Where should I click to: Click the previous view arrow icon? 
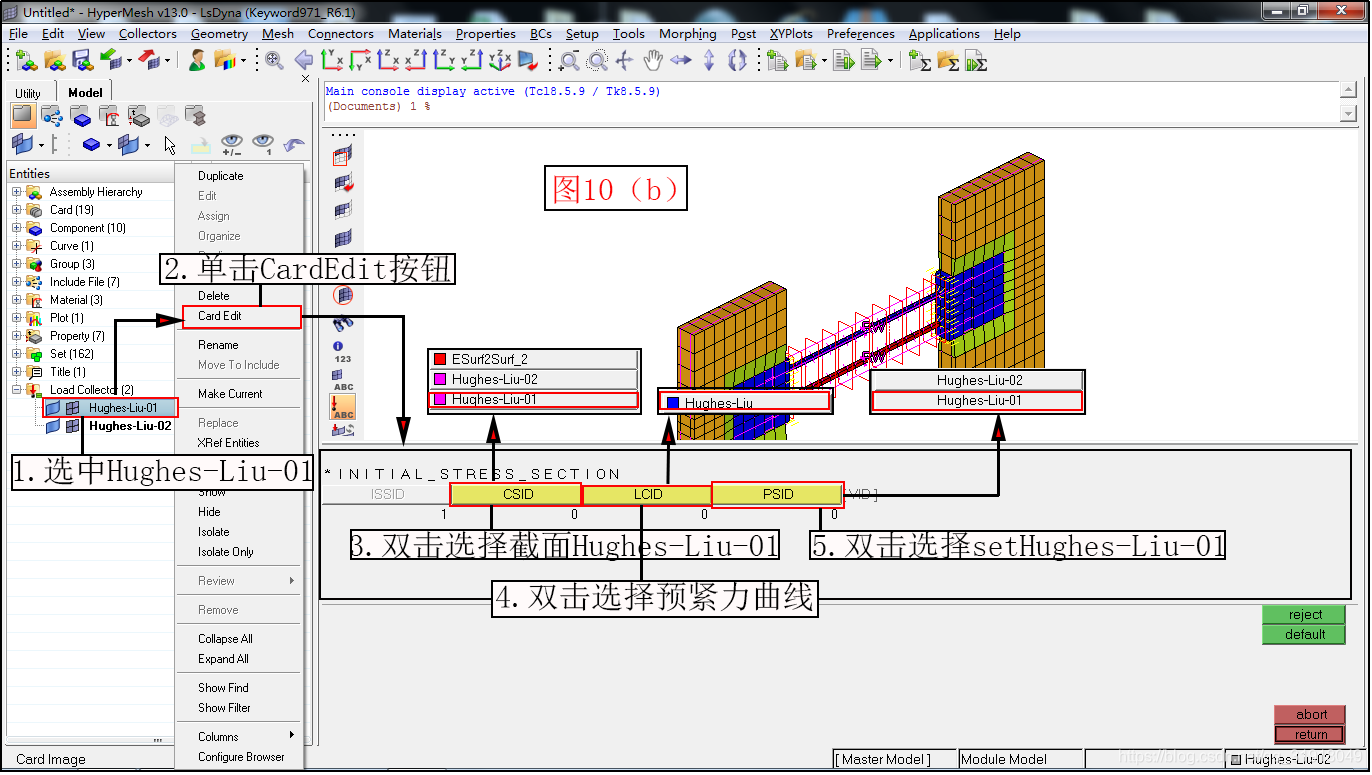click(x=304, y=61)
